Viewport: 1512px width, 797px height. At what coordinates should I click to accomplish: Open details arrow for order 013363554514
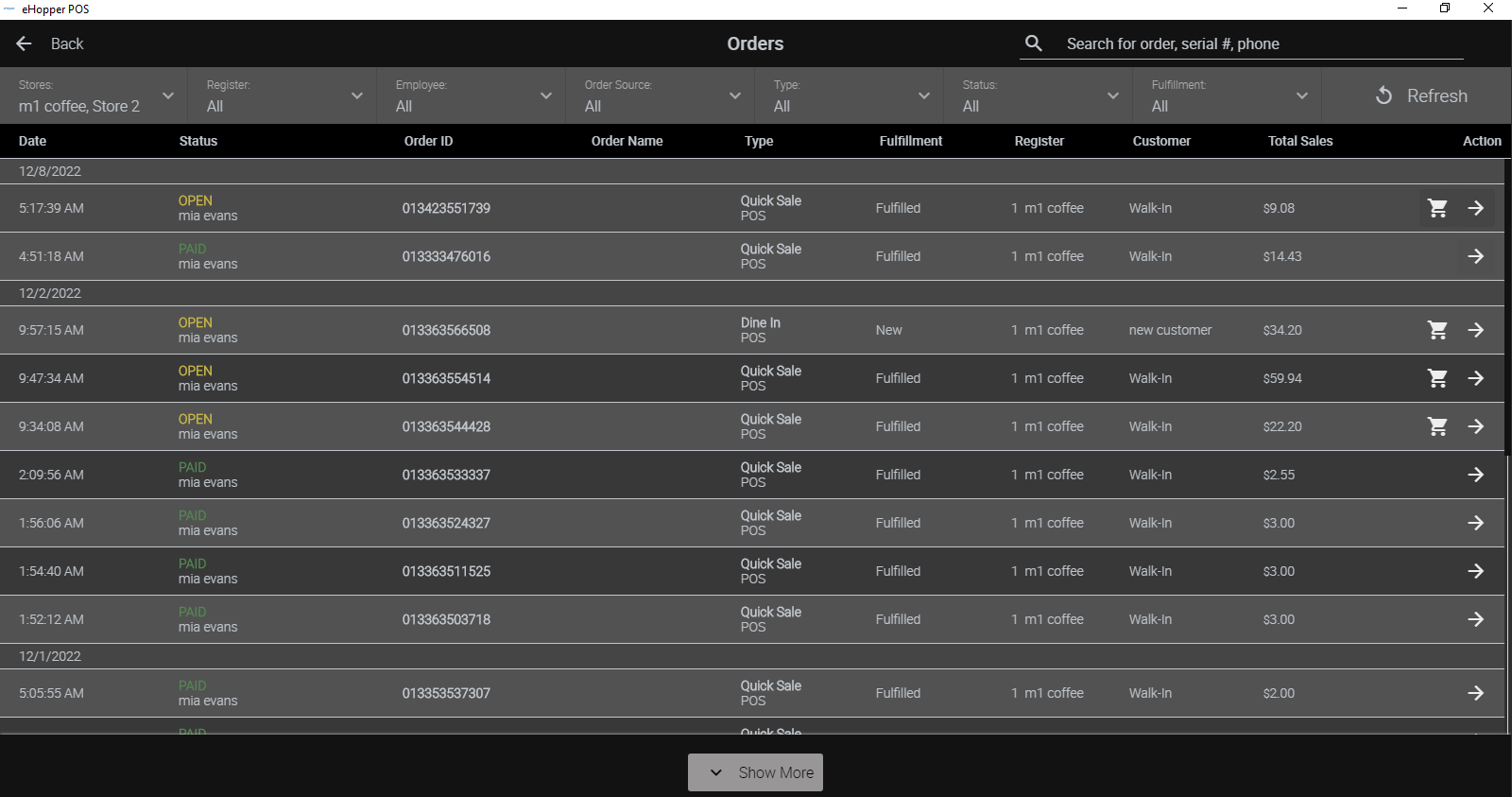coord(1476,378)
